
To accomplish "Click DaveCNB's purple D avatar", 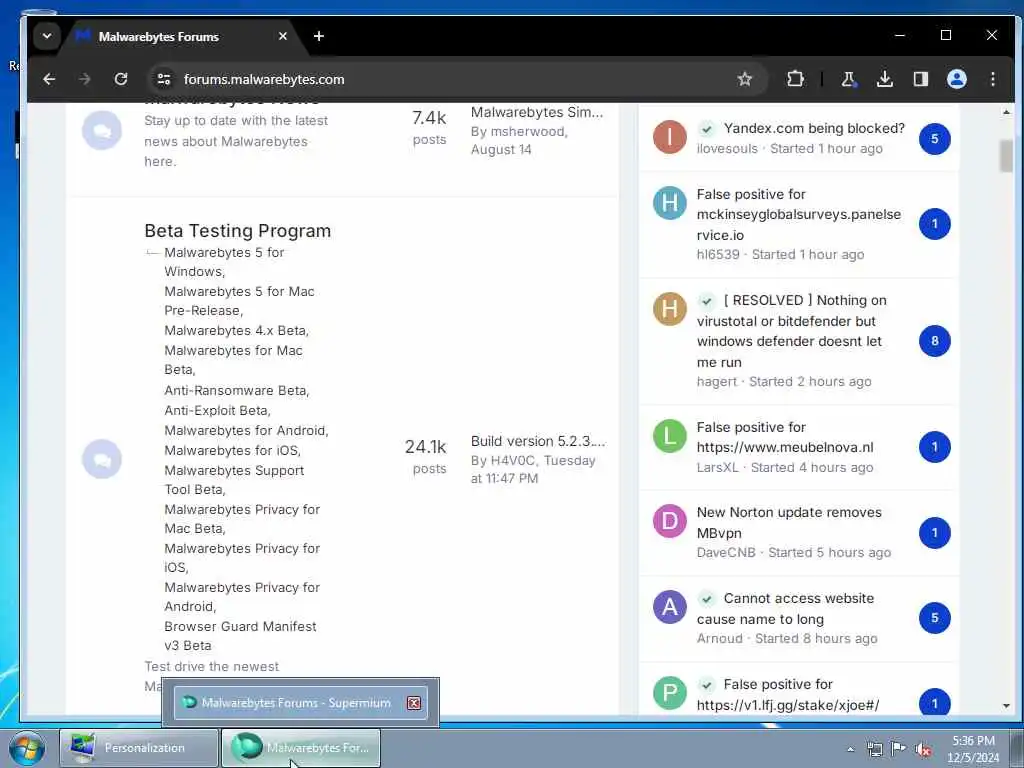I will [669, 521].
